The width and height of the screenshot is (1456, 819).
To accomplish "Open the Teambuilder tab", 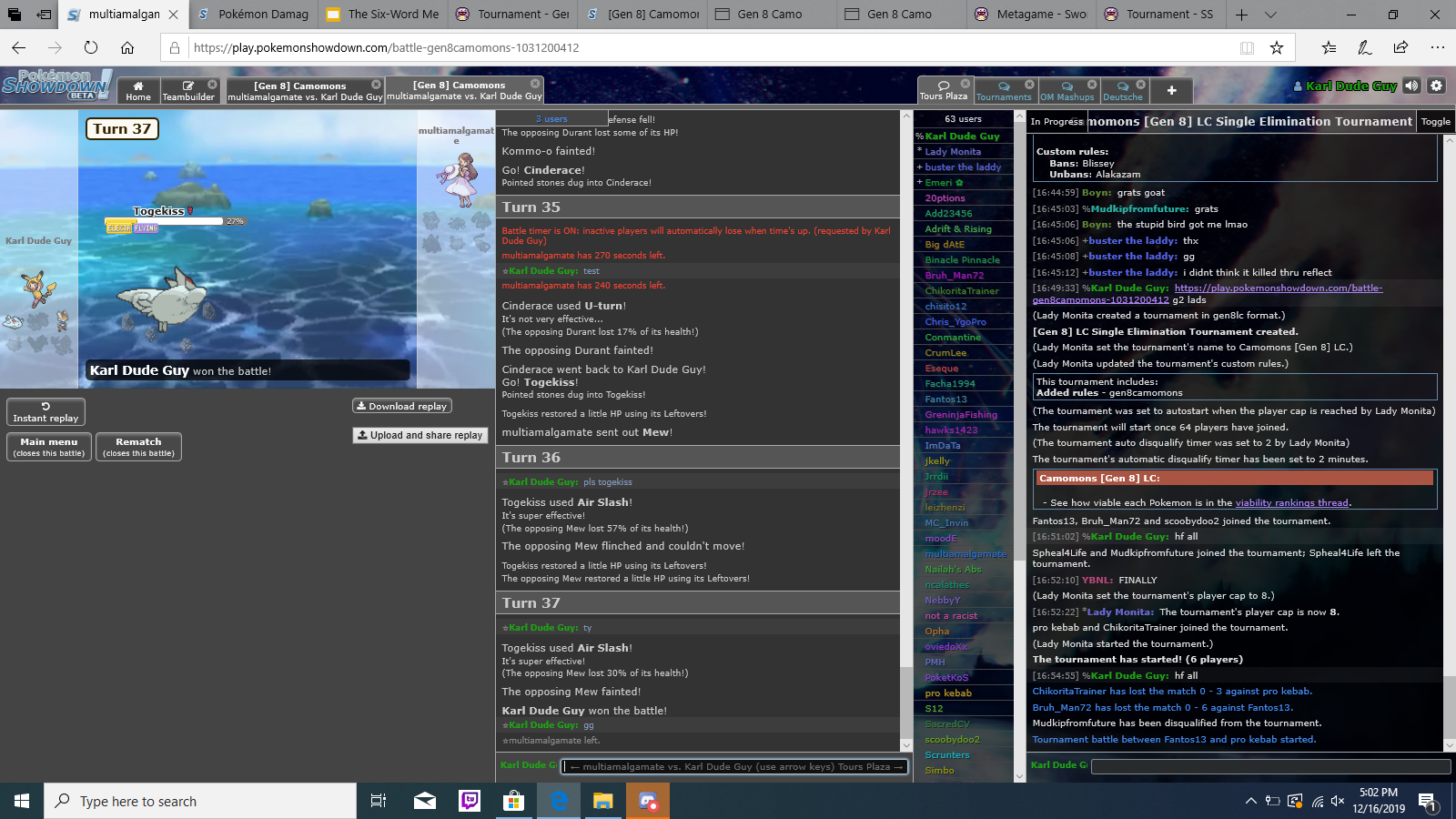I will pyautogui.click(x=188, y=90).
